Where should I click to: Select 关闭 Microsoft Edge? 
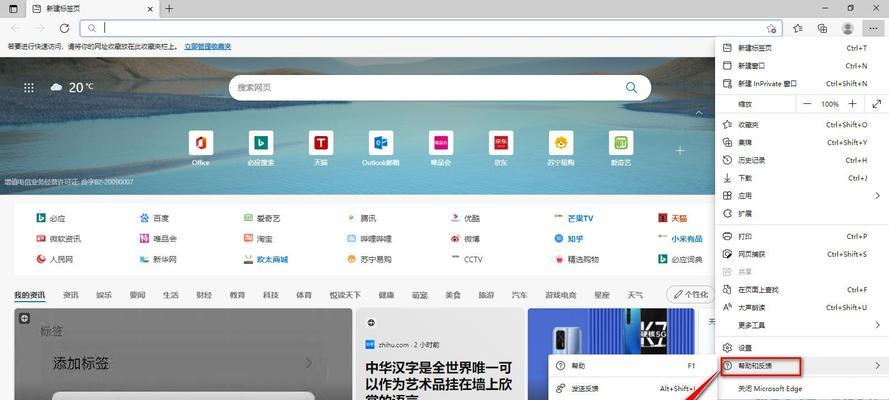pos(802,389)
